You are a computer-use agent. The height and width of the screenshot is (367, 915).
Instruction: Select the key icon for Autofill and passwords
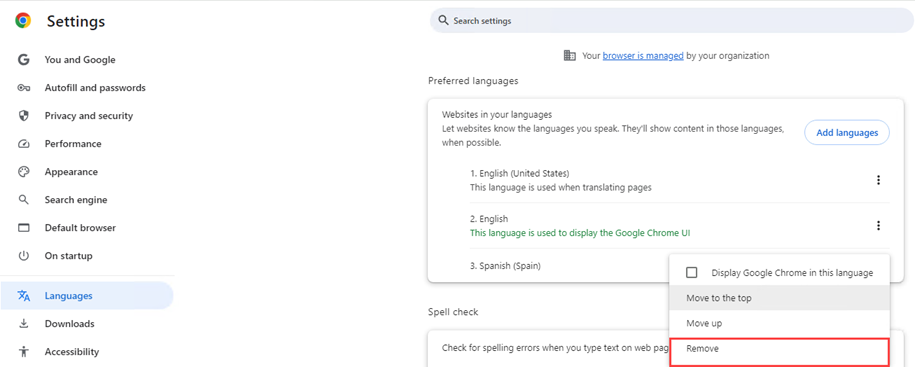tap(23, 88)
